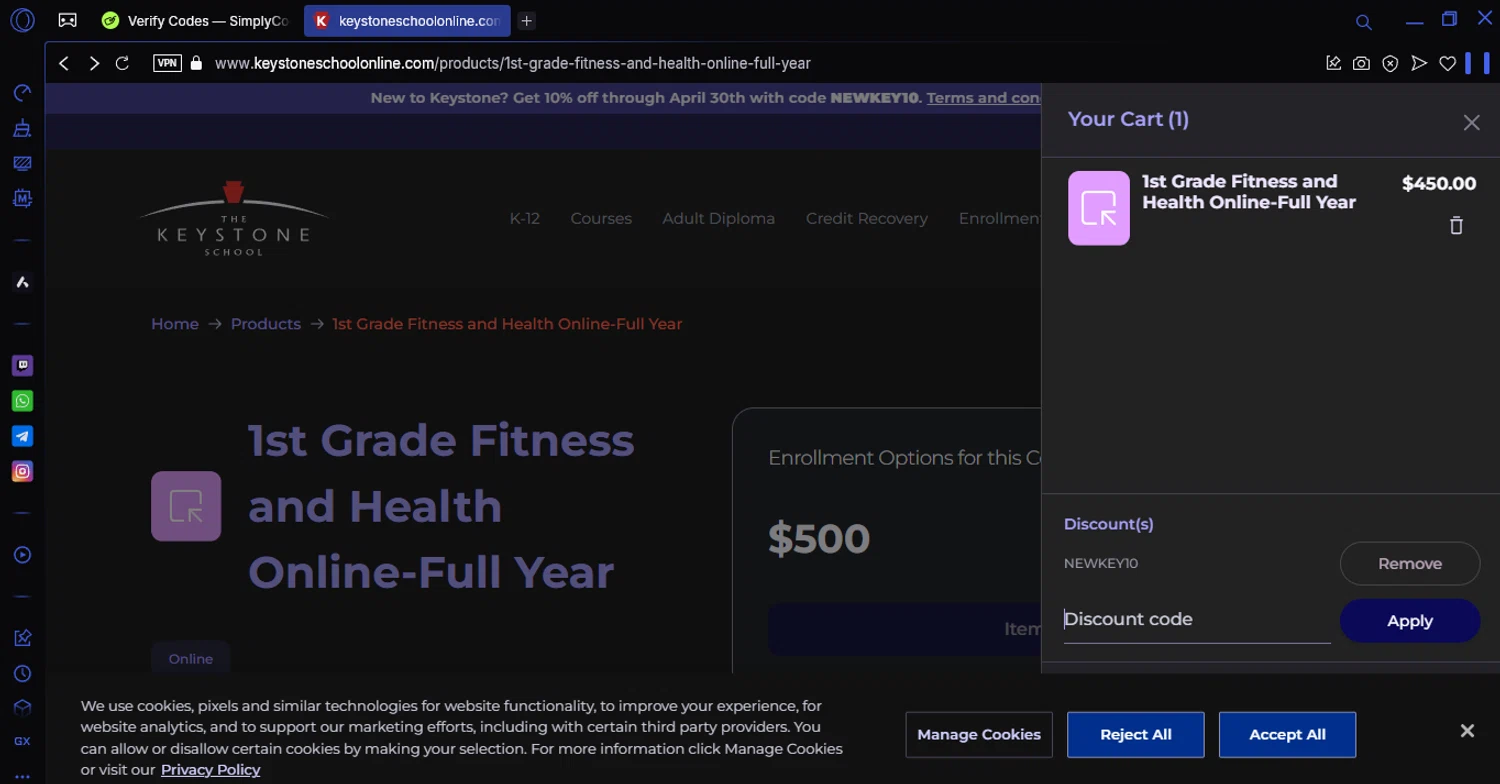Open the Courses navigation menu
The image size is (1500, 784).
601,218
